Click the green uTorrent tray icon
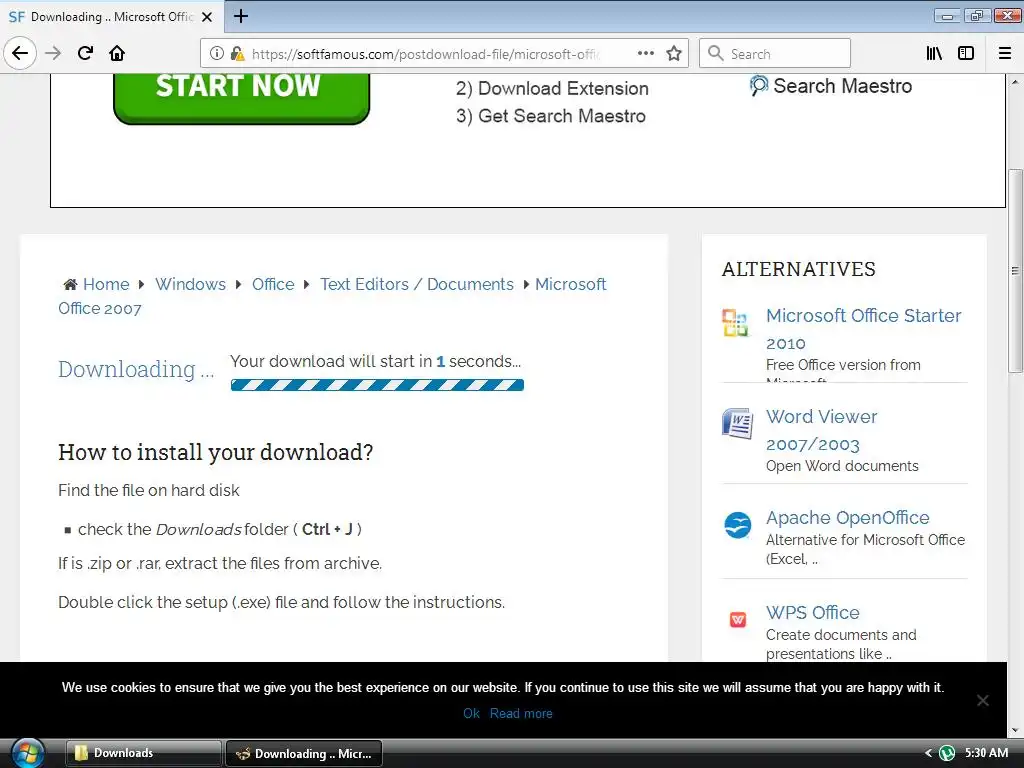Viewport: 1024px width, 768px height. [946, 753]
